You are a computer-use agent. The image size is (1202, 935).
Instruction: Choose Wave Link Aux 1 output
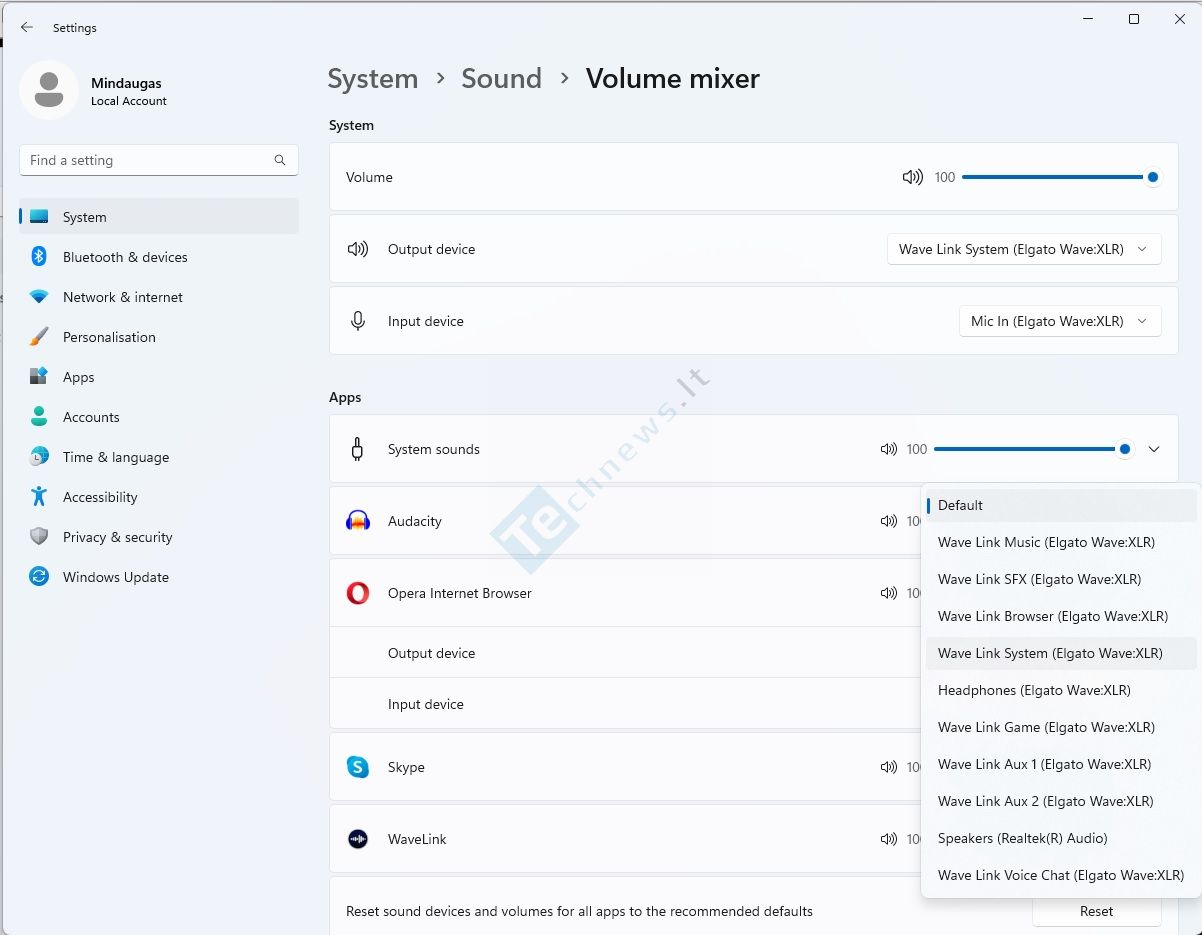pos(1060,764)
